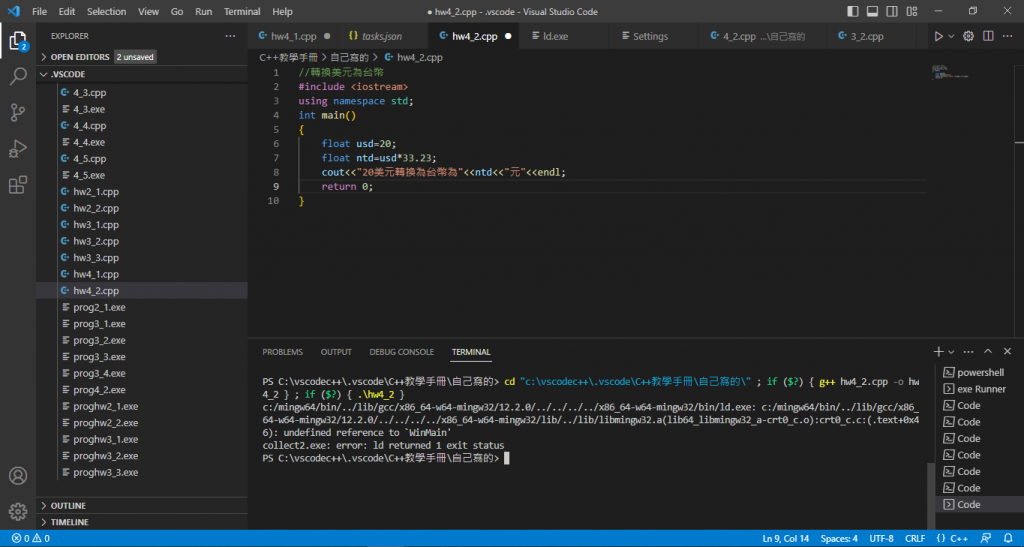Open the notifications bell in status bar
The width and height of the screenshot is (1024, 547).
tap(1009, 539)
